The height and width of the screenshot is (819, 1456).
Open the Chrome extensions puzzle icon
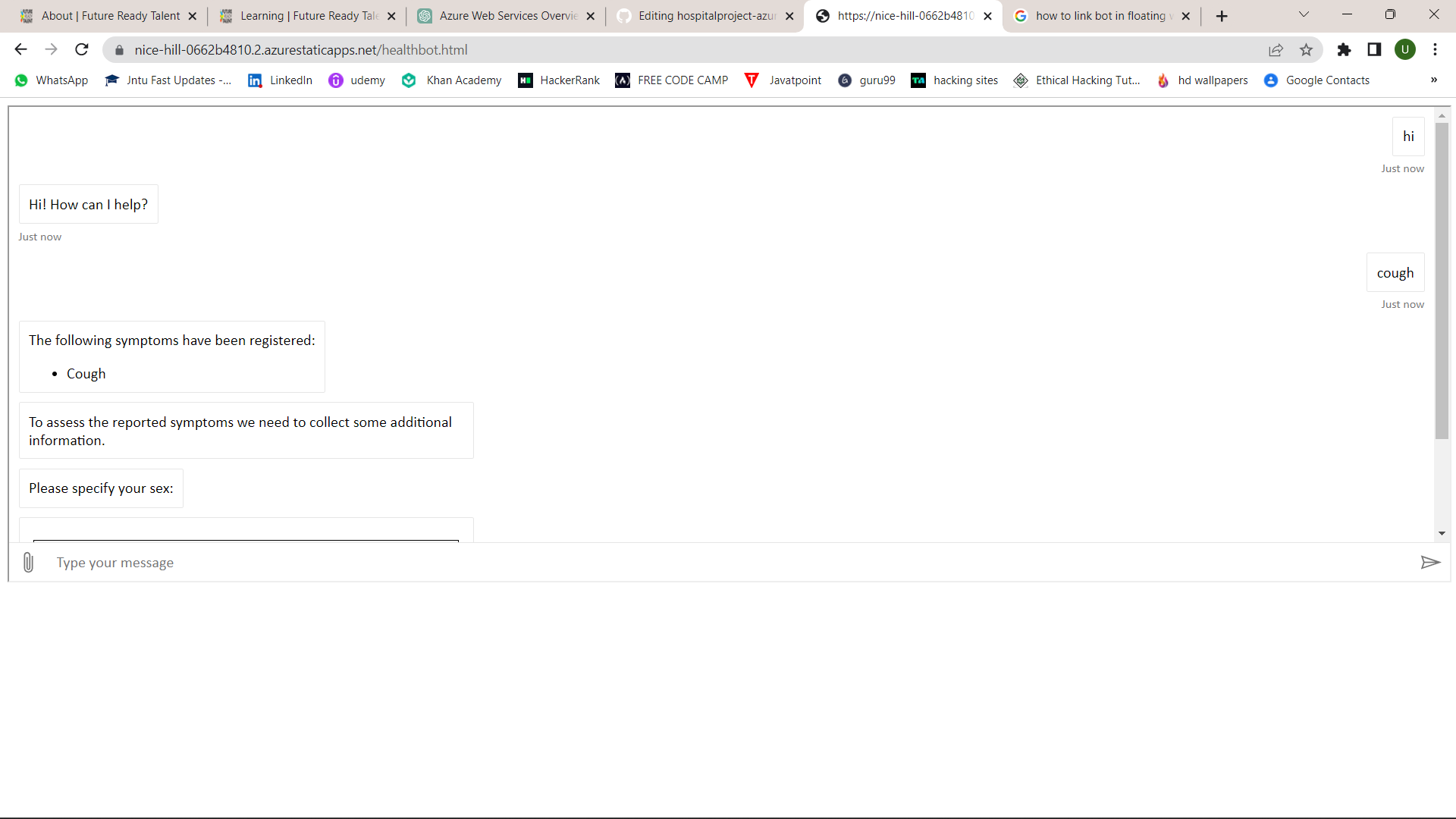[x=1344, y=50]
